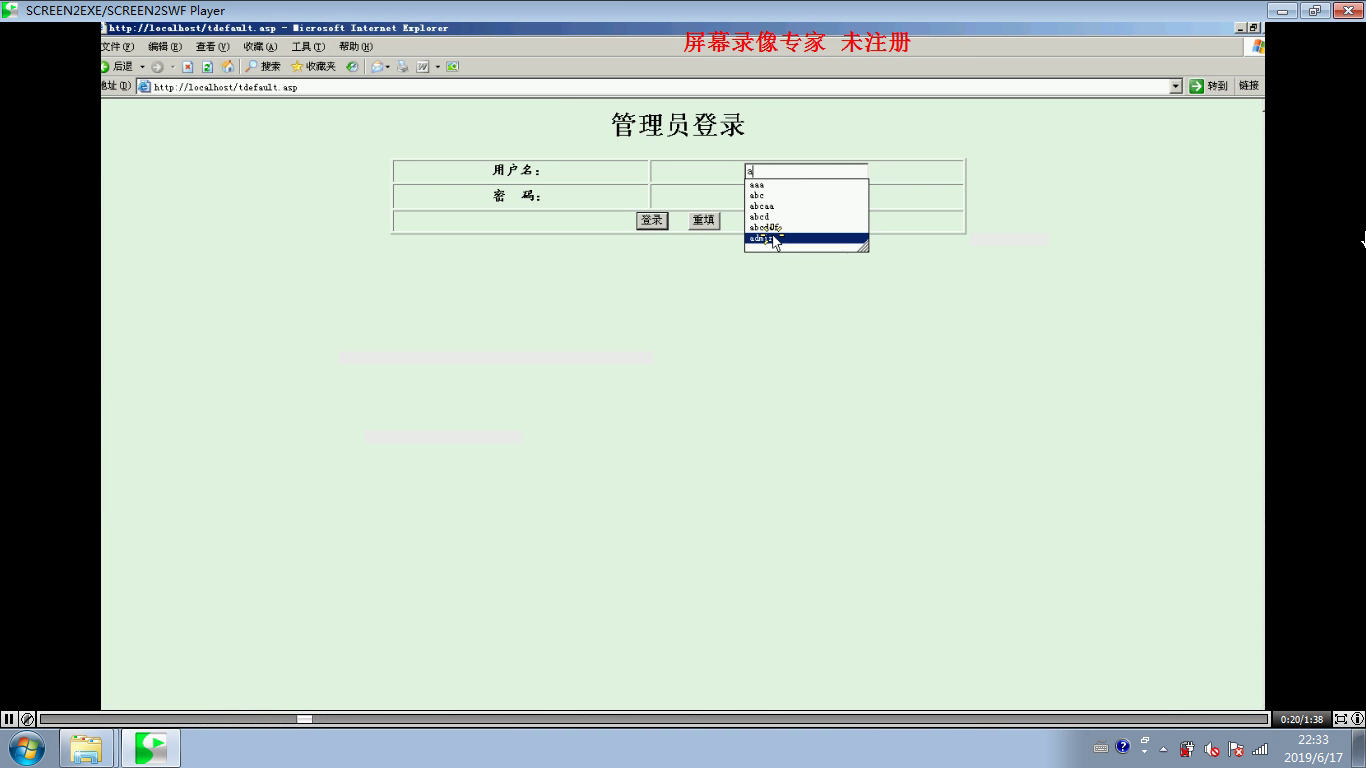
Task: Click the IE window restore button
Action: tap(1254, 28)
